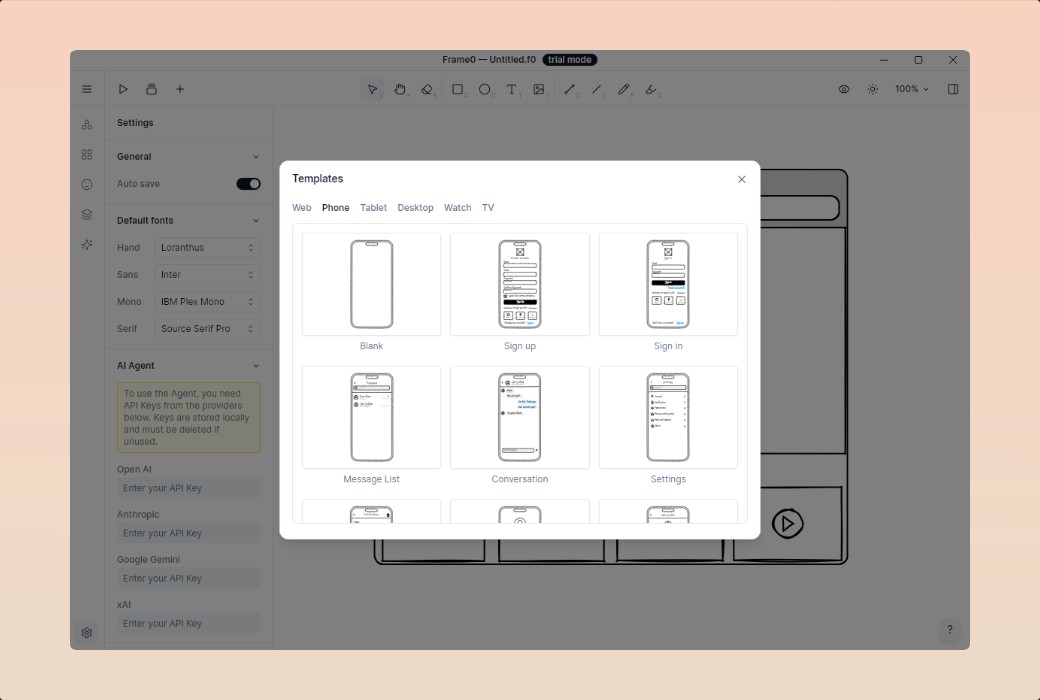Select the Eraser tool
The width and height of the screenshot is (1040, 700).
[427, 89]
